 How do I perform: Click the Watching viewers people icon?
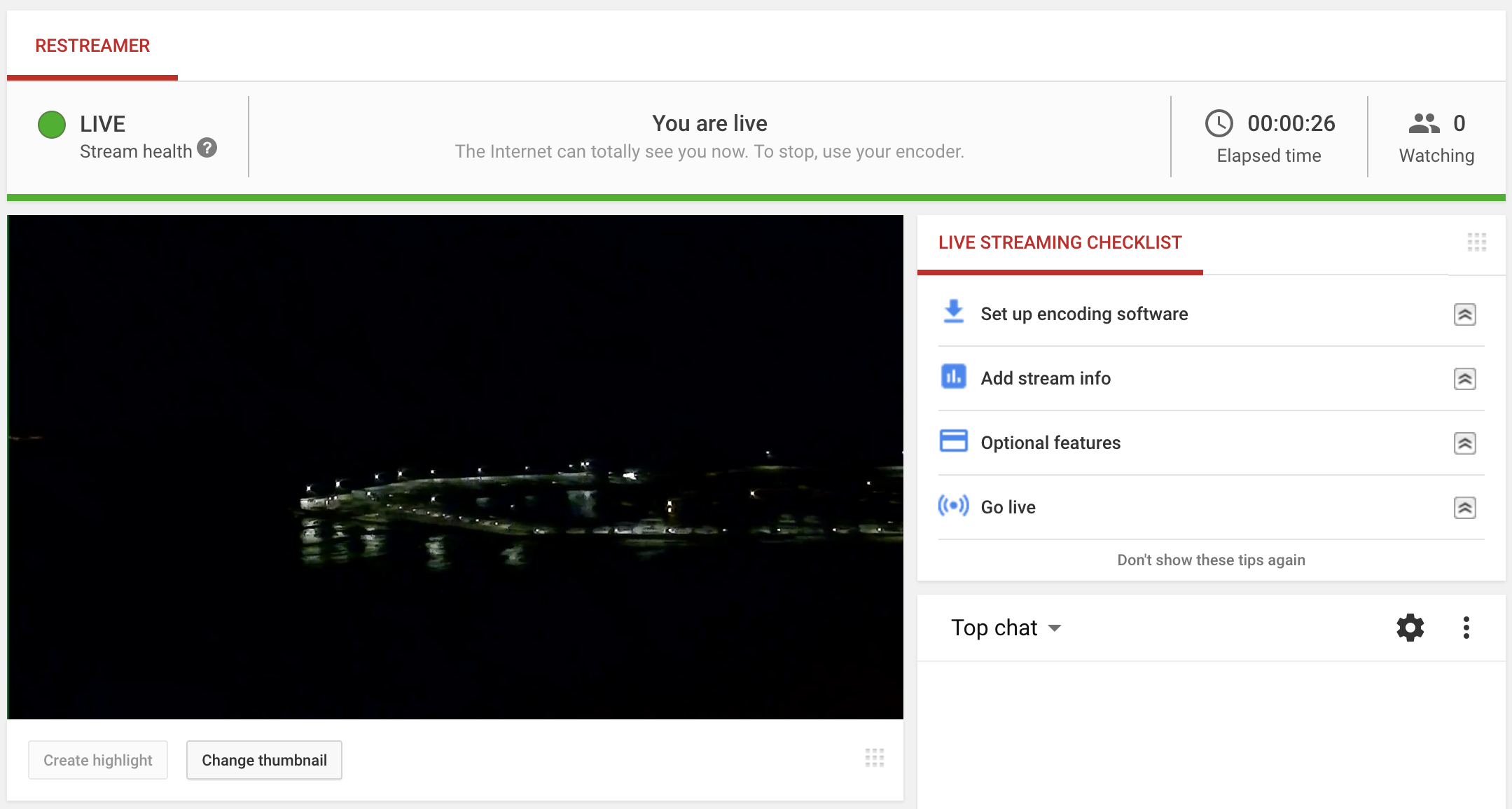point(1424,123)
